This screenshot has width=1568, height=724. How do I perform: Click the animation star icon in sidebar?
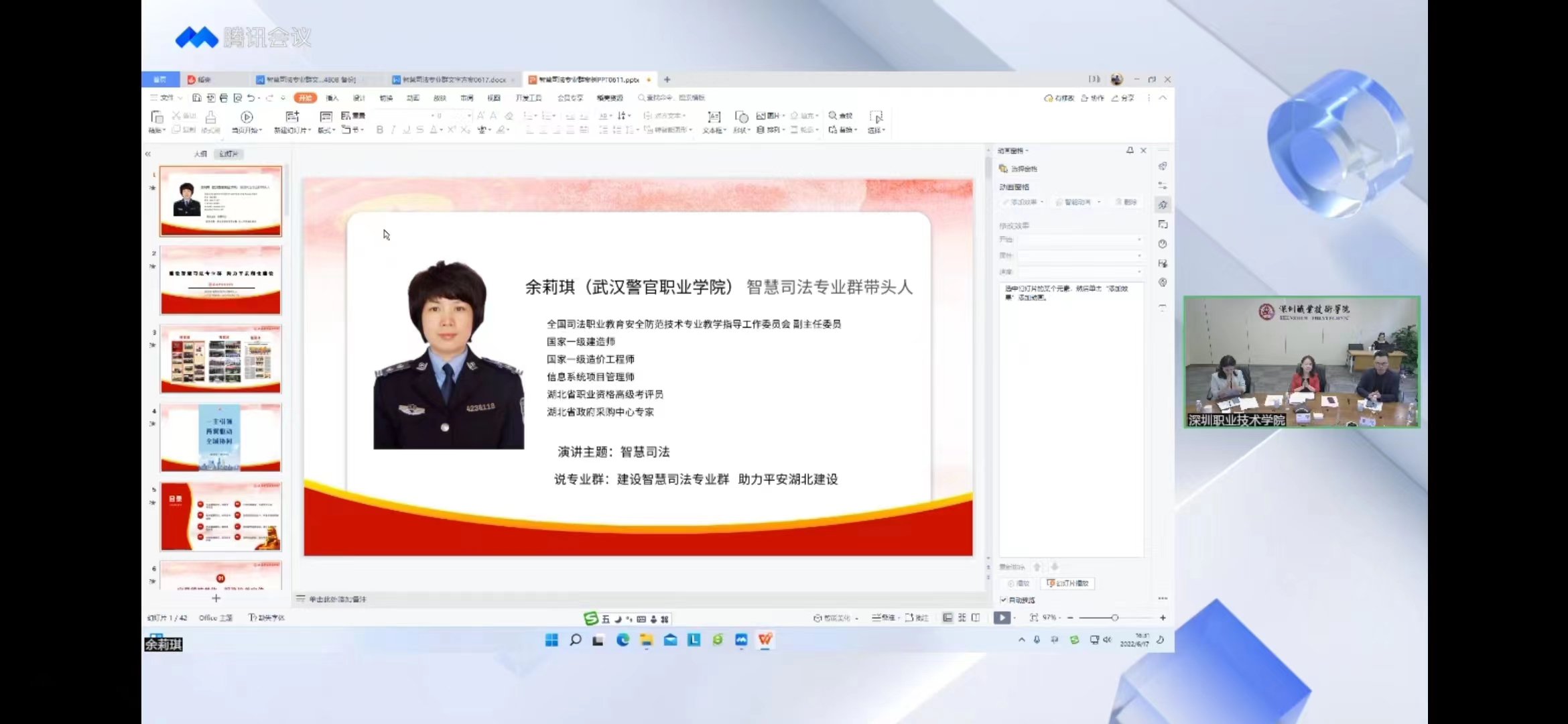(x=1163, y=204)
